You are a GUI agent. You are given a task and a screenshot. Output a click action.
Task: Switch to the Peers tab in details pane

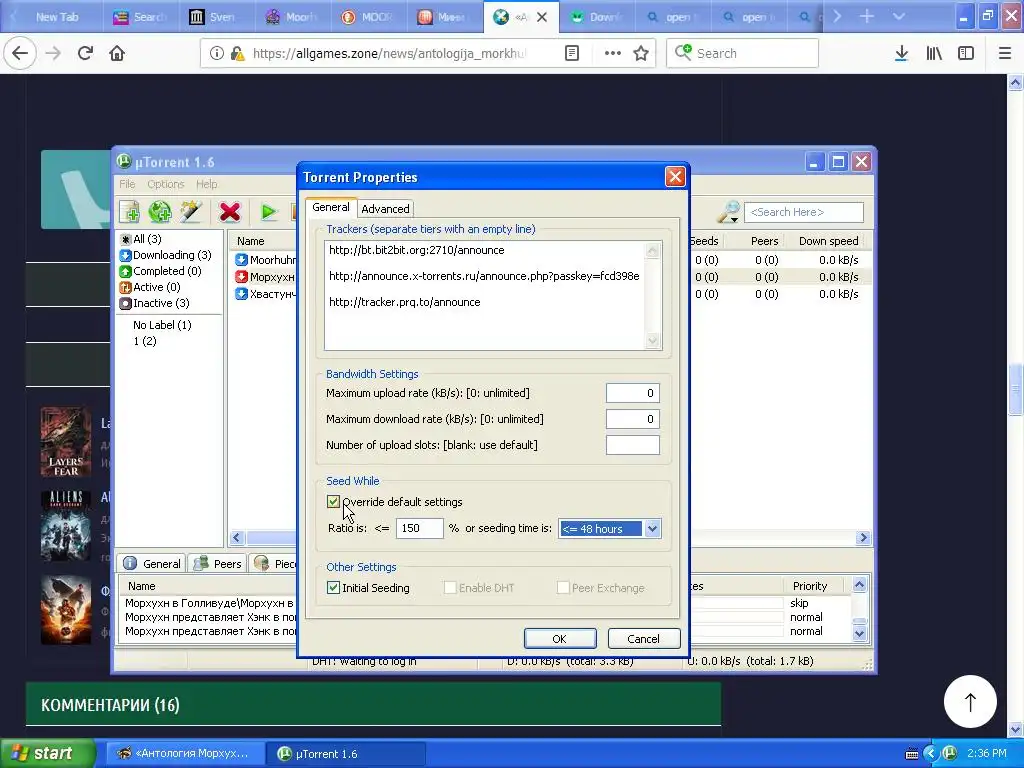pos(218,564)
